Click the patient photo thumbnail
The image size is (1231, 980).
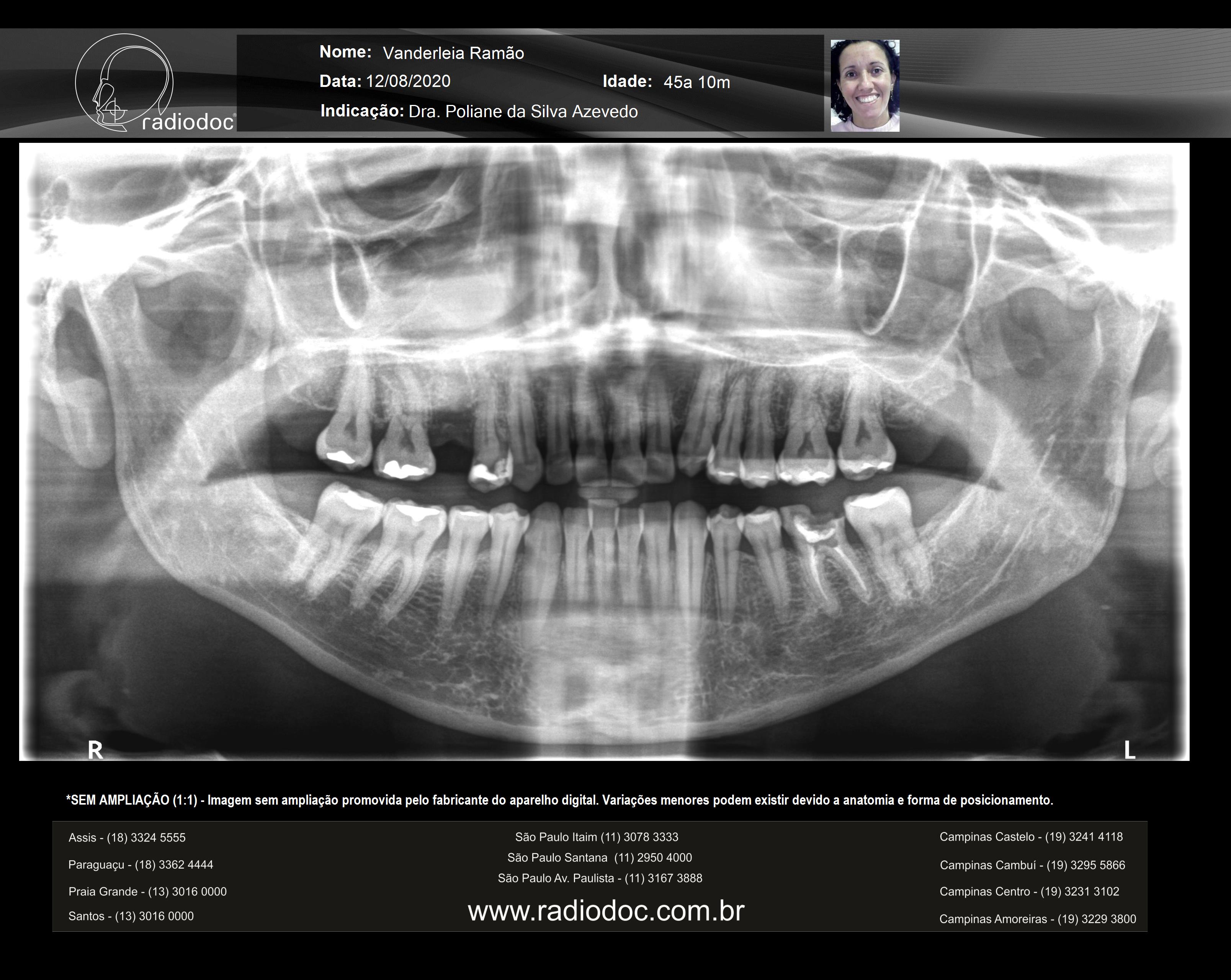(x=865, y=86)
